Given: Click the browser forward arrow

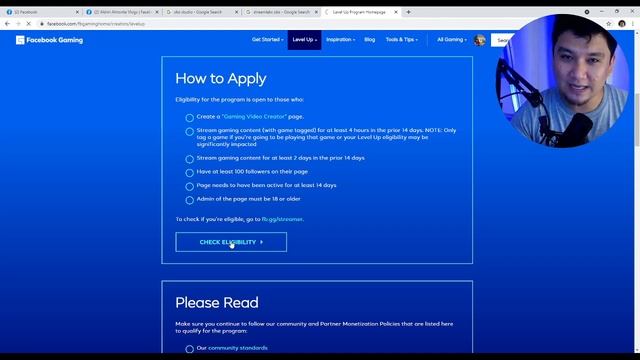Looking at the screenshot, I should coord(18,24).
